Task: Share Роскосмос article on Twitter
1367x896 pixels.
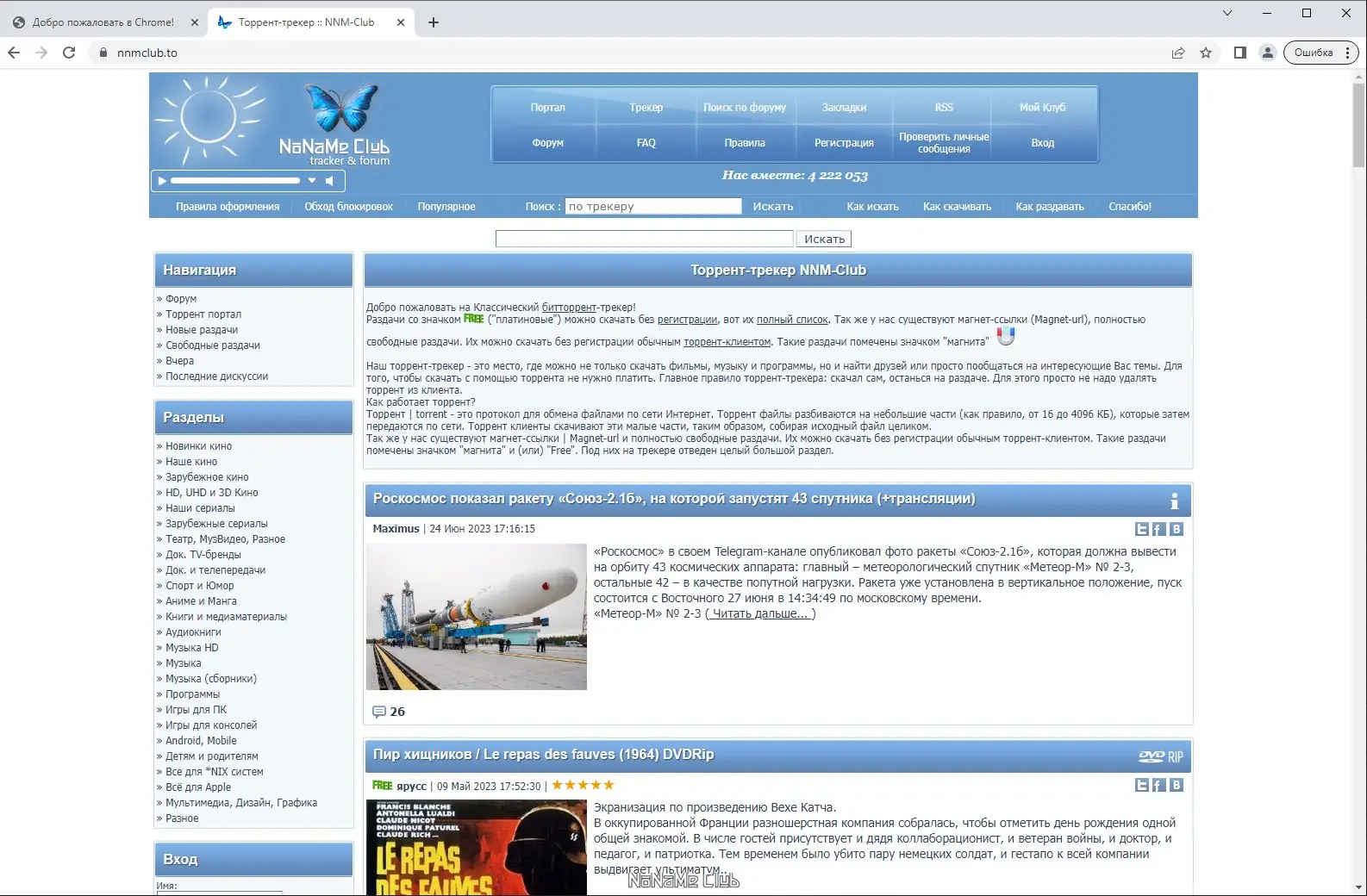Action: 1142,529
